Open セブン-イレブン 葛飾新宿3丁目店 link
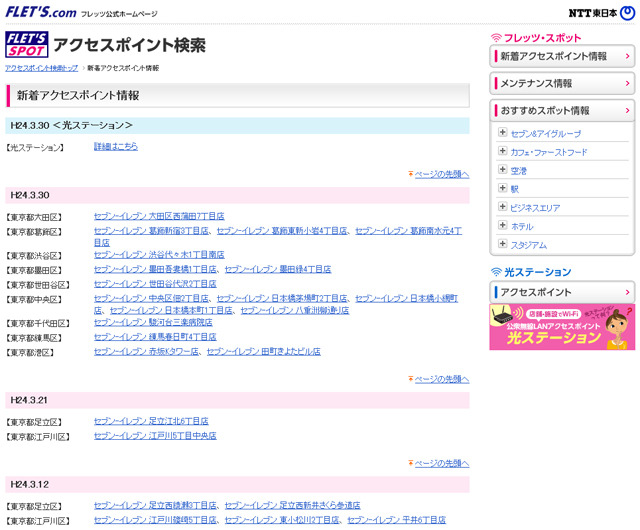640x530 pixels. click(x=151, y=231)
